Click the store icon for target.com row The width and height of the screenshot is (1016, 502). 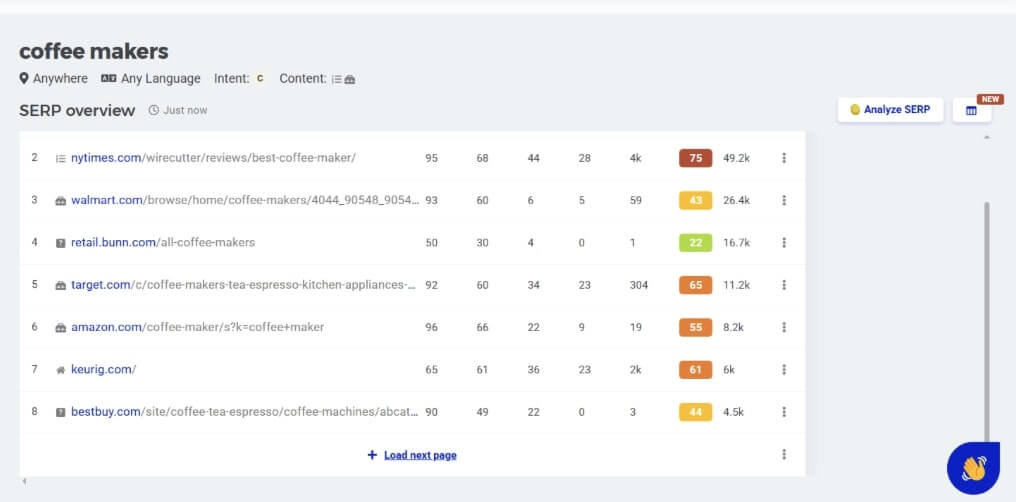pos(60,285)
